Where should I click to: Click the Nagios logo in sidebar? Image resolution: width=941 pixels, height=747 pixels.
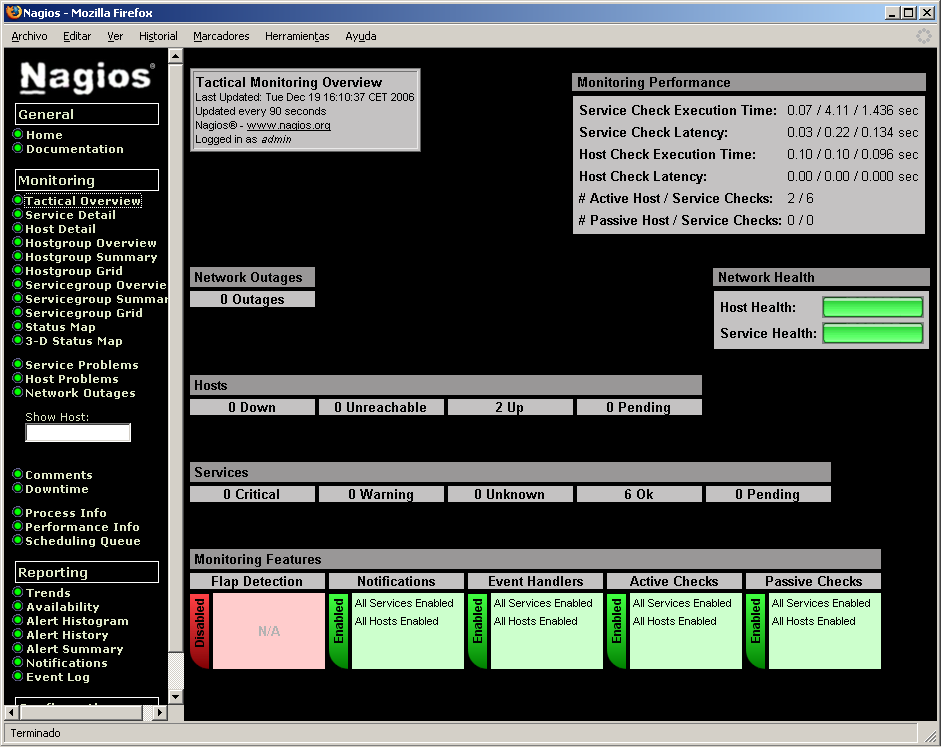[x=87, y=77]
